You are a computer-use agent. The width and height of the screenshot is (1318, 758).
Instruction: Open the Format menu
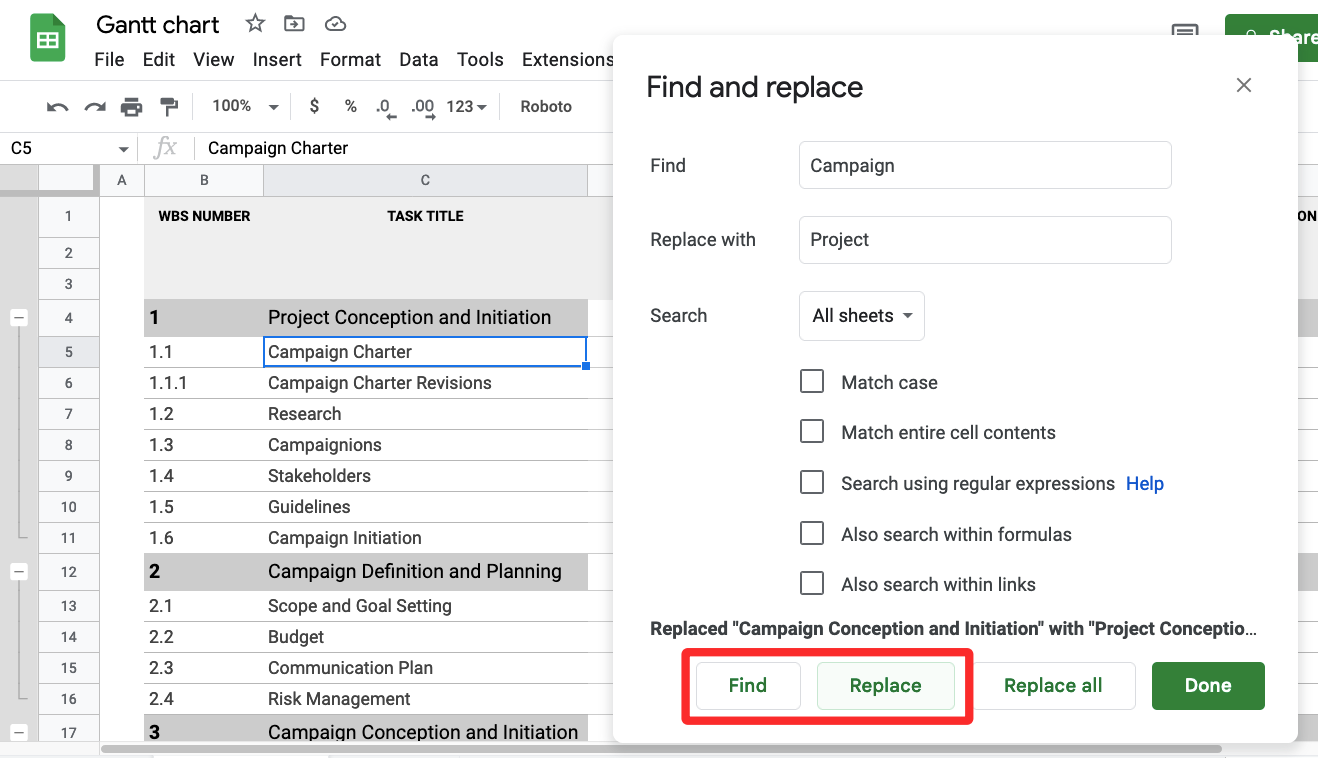(x=350, y=60)
